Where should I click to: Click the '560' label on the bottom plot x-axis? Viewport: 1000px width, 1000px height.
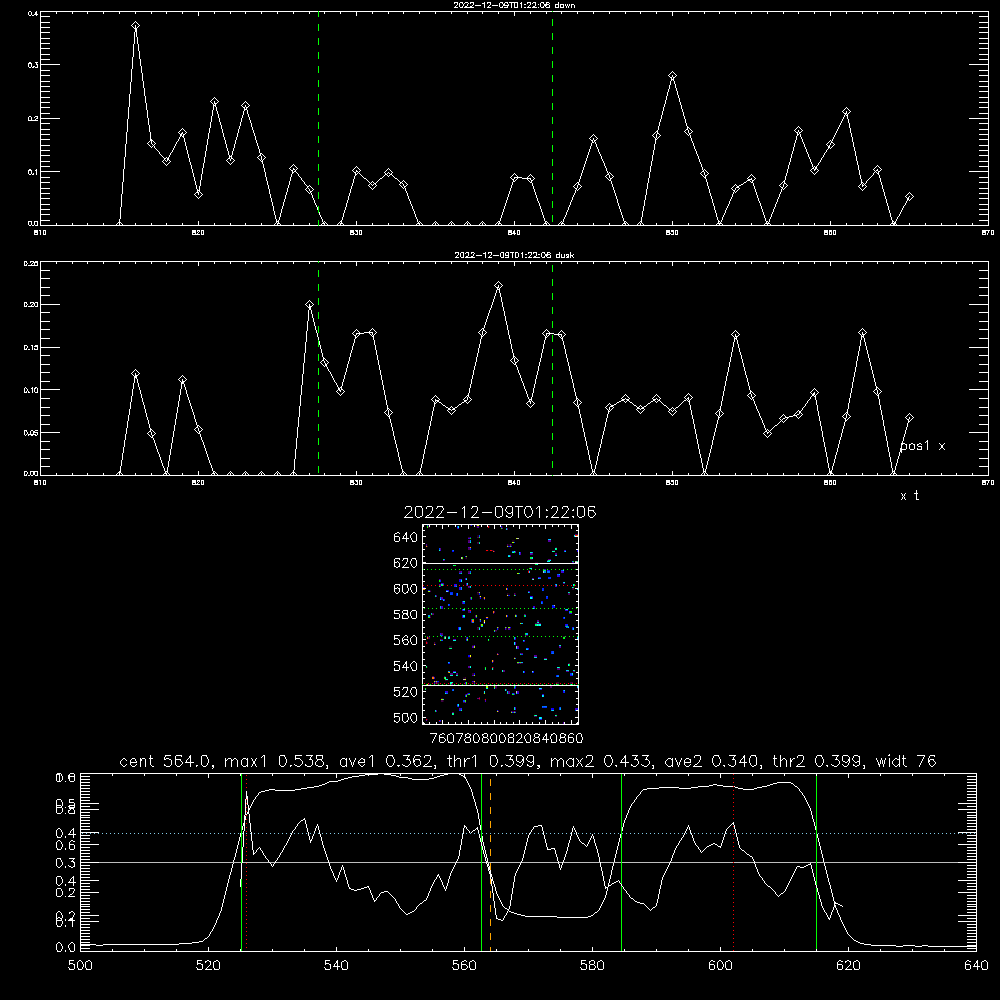[x=464, y=966]
